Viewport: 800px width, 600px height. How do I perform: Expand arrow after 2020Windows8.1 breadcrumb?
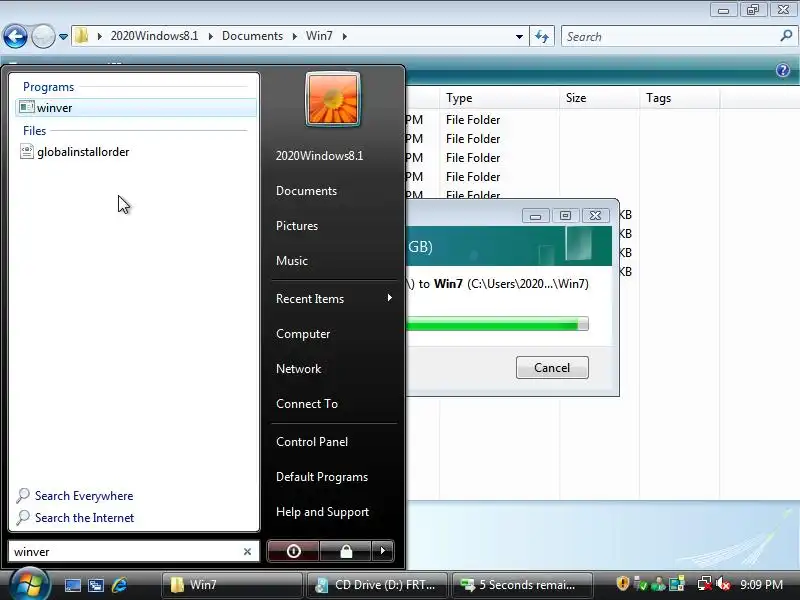(x=211, y=36)
